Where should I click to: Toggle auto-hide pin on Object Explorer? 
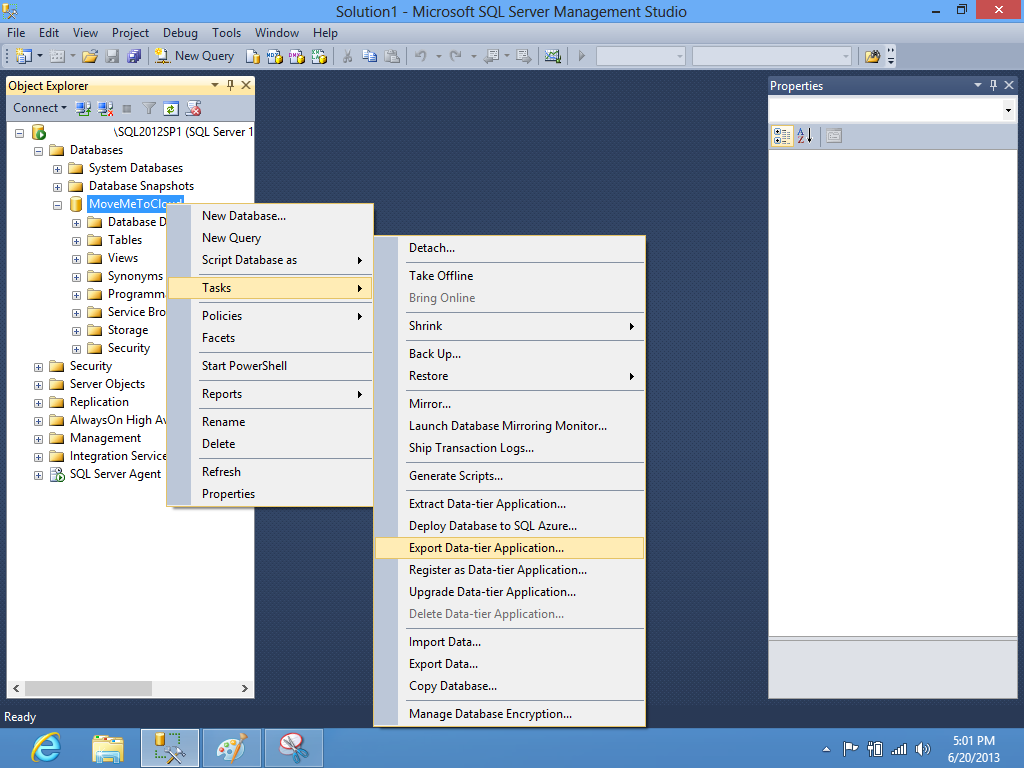[231, 86]
